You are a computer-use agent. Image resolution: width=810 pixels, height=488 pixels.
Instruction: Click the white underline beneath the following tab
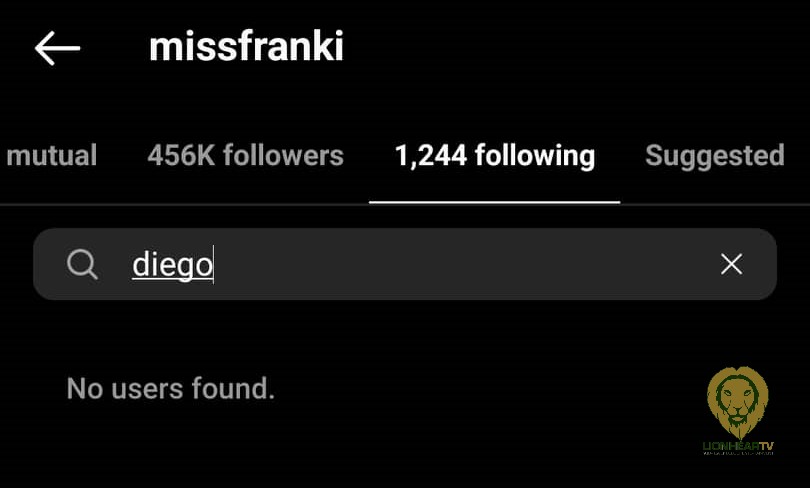coord(494,202)
